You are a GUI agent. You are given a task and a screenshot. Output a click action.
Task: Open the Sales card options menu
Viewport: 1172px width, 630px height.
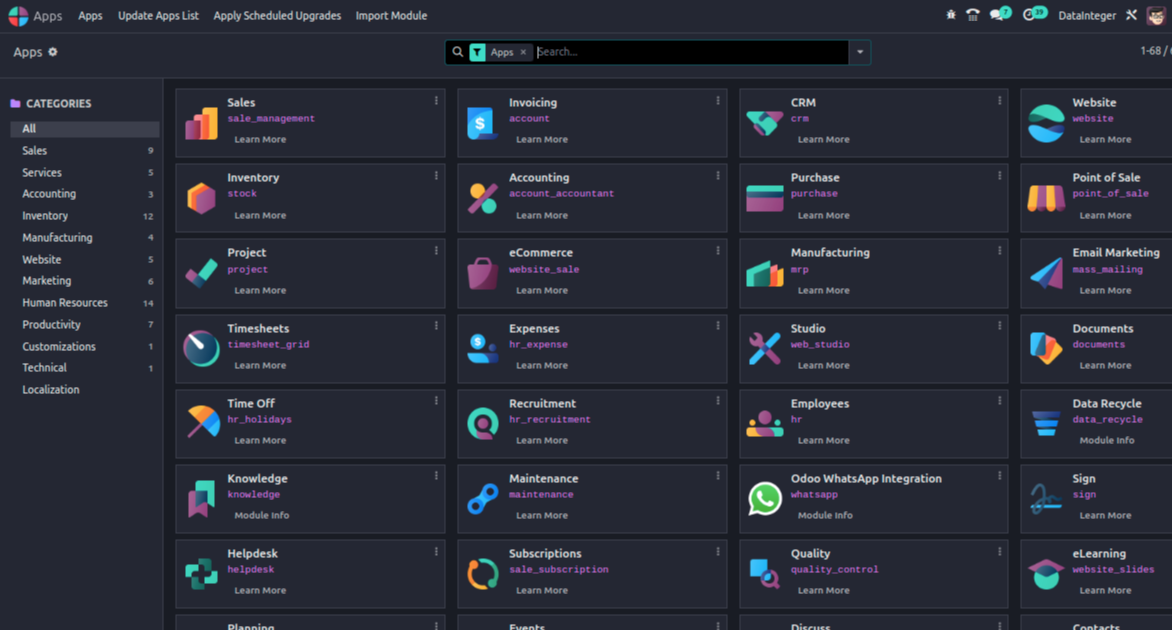[x=435, y=100]
